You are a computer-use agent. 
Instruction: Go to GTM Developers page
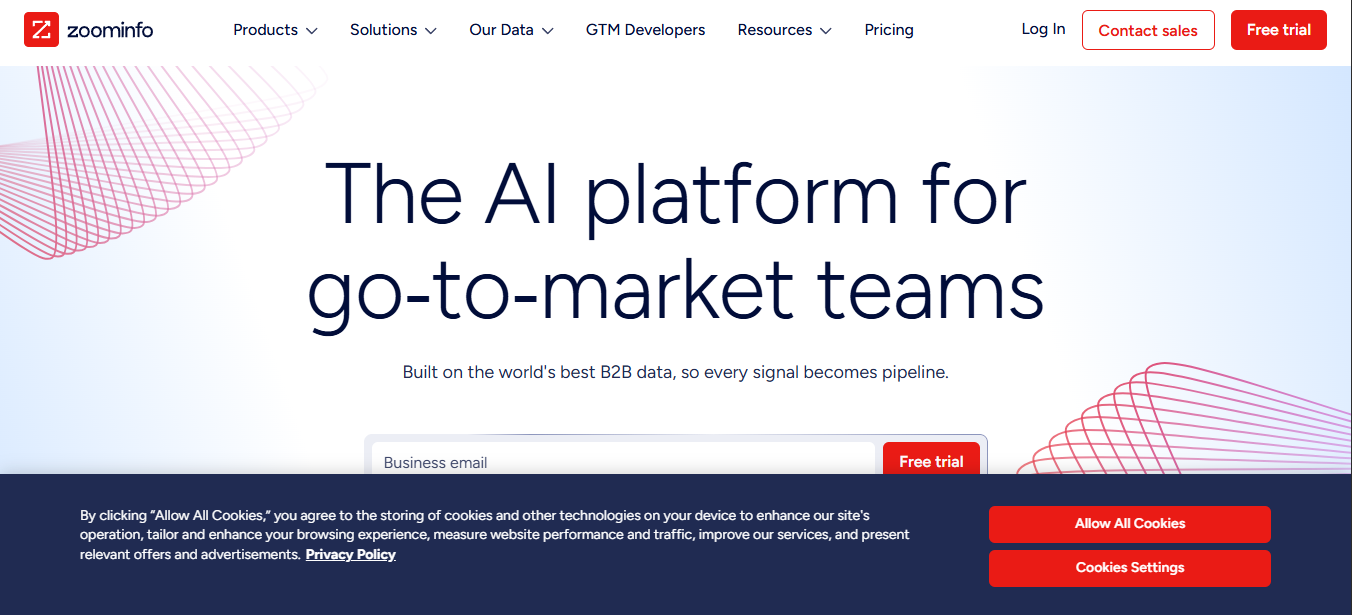click(645, 30)
